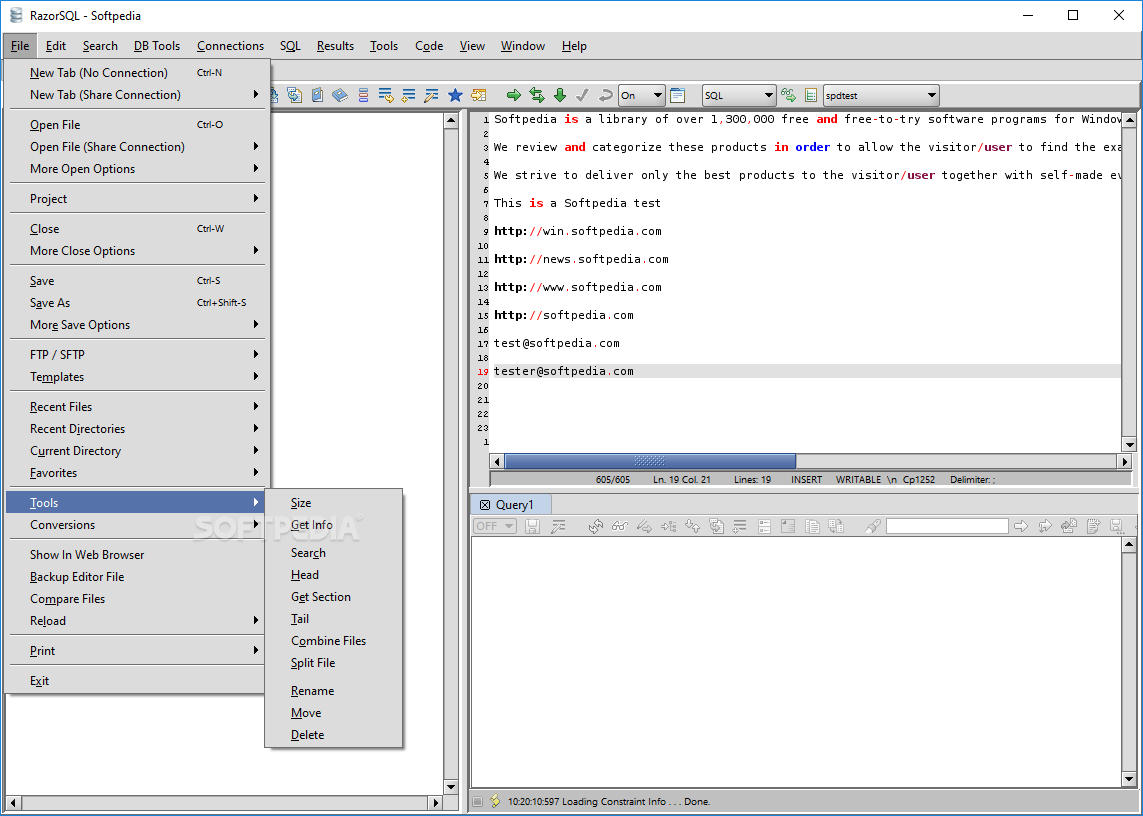Expand the FTP / SFTP submenu
The width and height of the screenshot is (1143, 816).
[x=138, y=354]
